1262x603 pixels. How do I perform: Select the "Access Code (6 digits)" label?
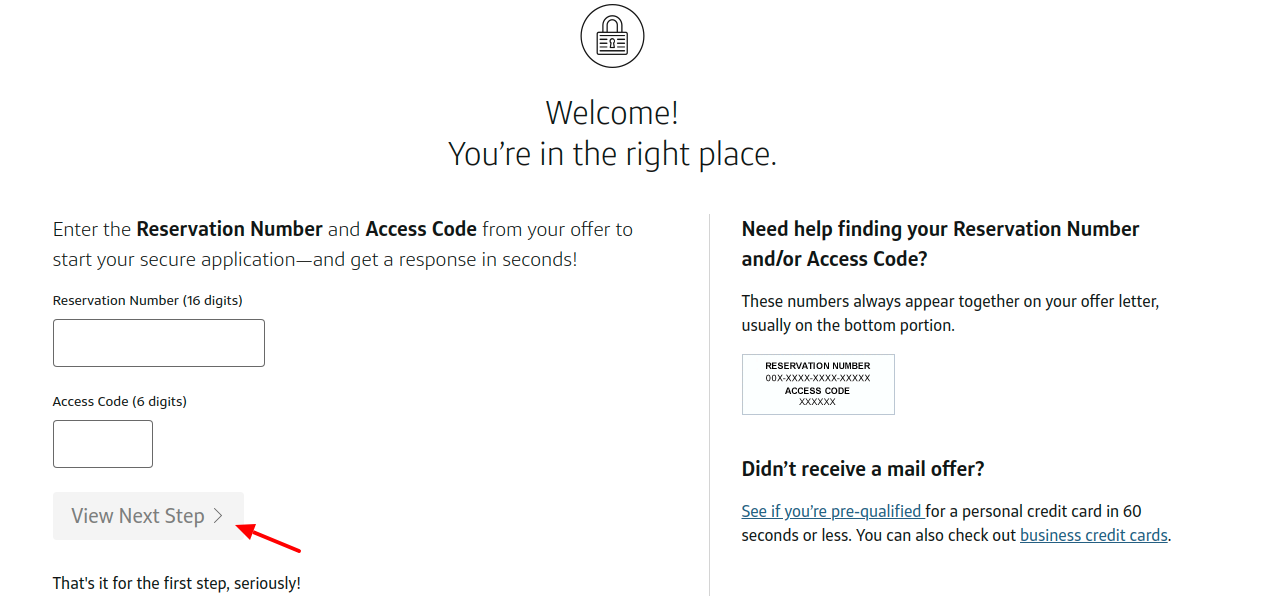(x=119, y=401)
